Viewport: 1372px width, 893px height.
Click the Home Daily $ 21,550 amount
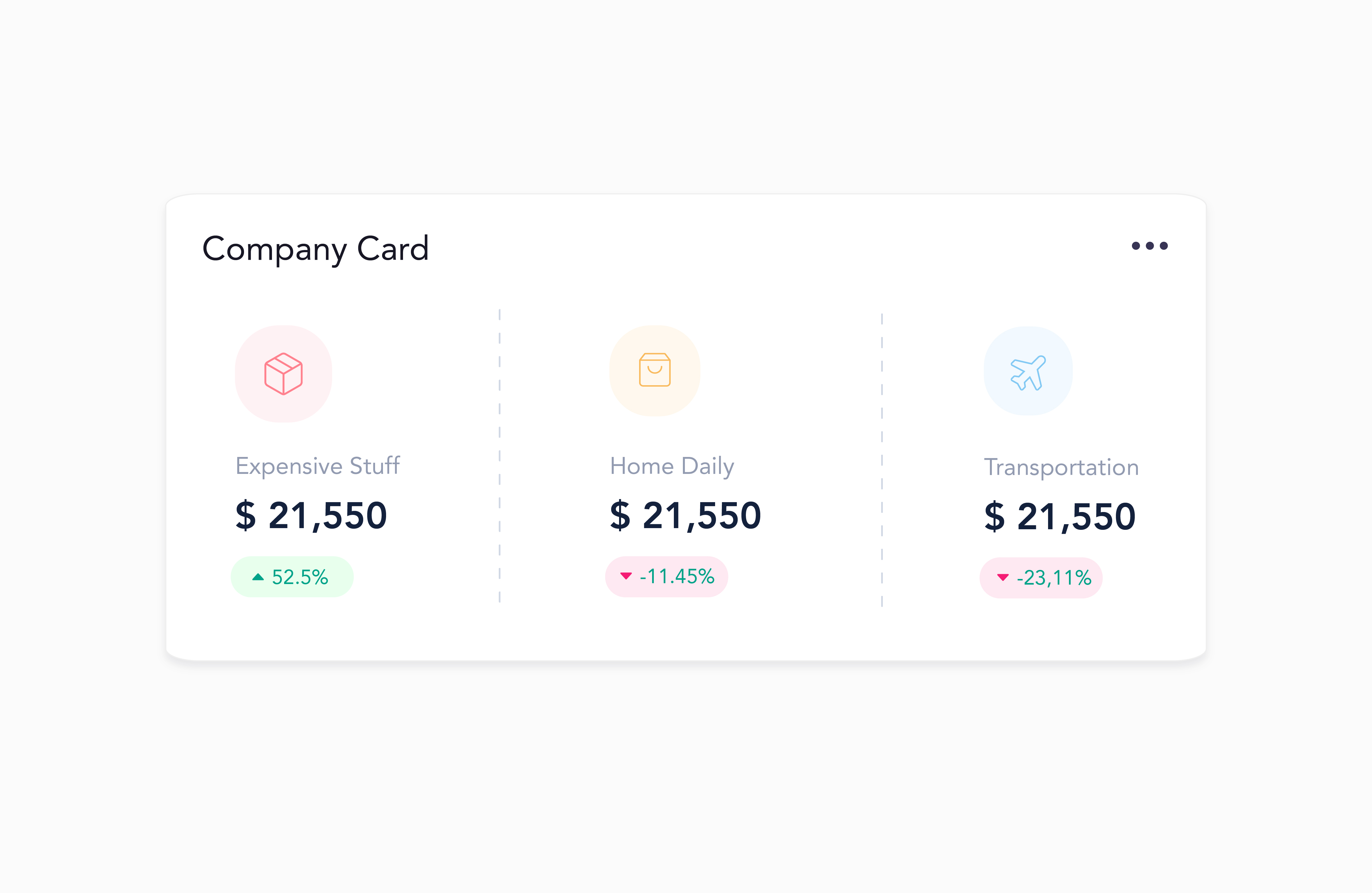coord(685,515)
